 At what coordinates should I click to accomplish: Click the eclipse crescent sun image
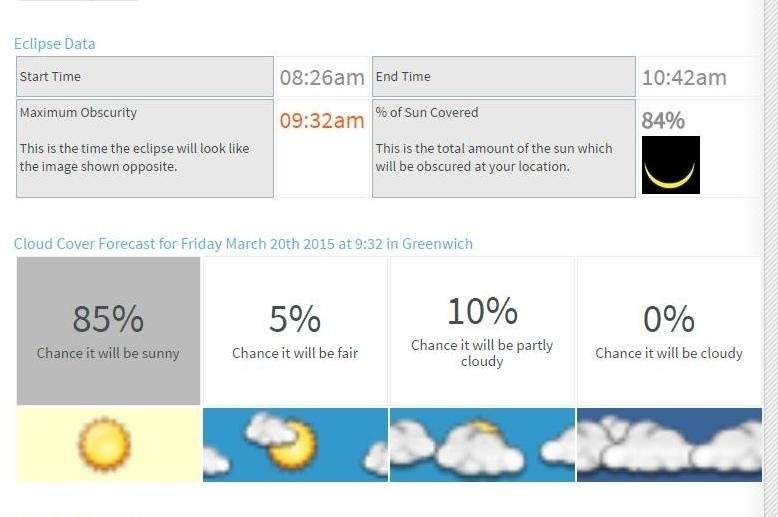pos(670,165)
